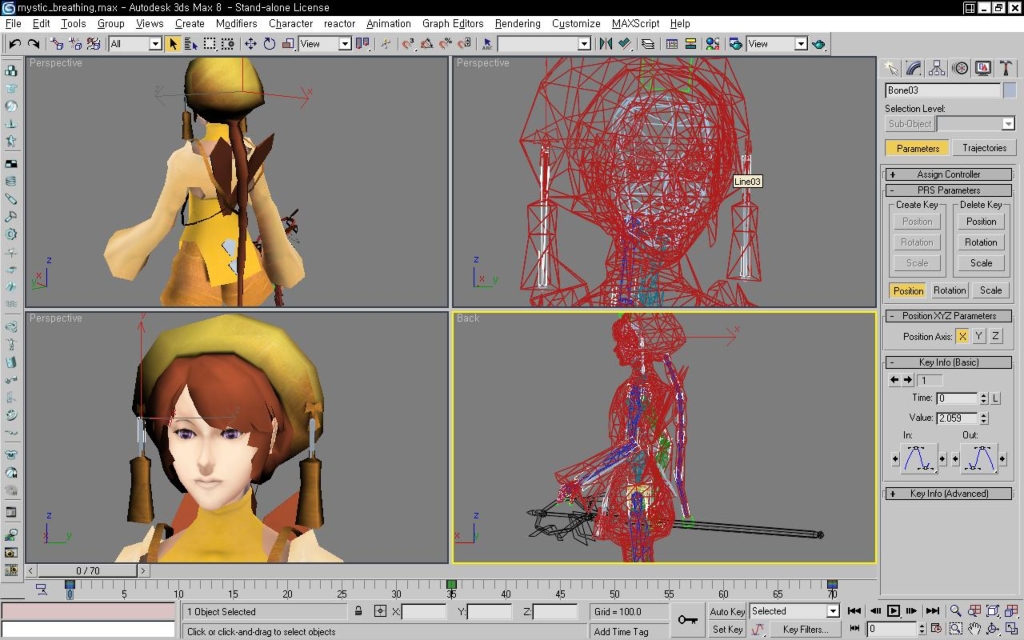Toggle the selection lock padlock
This screenshot has width=1024, height=640.
pos(359,611)
